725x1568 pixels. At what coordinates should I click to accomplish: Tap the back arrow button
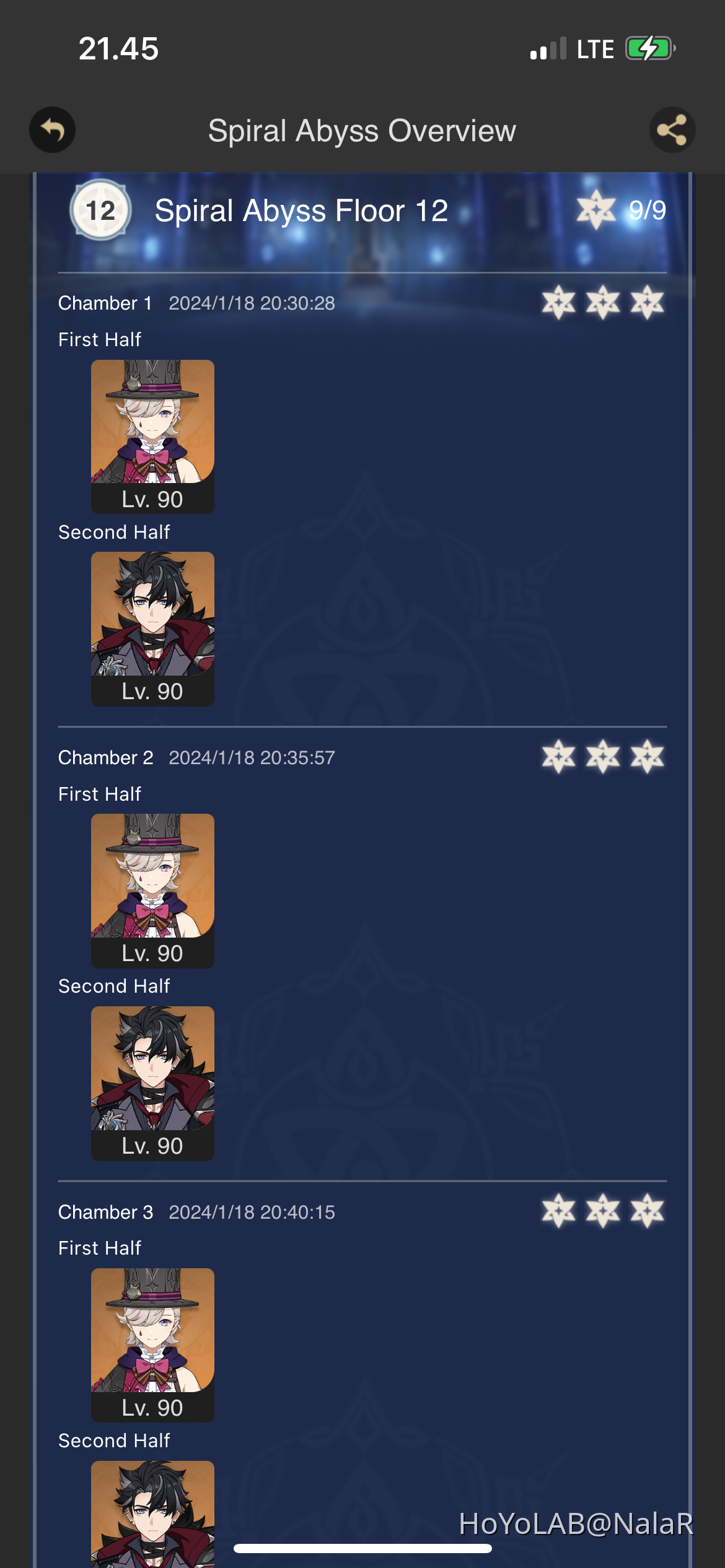click(53, 130)
